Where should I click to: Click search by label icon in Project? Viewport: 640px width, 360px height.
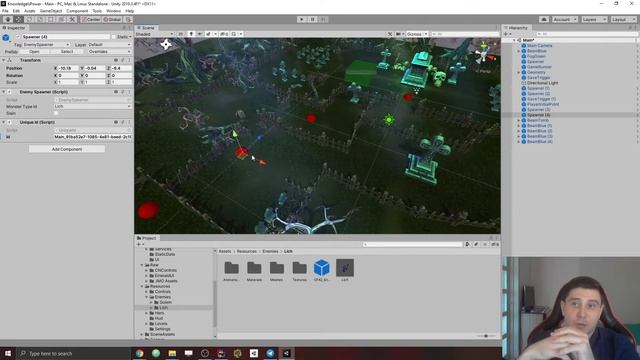476,244
